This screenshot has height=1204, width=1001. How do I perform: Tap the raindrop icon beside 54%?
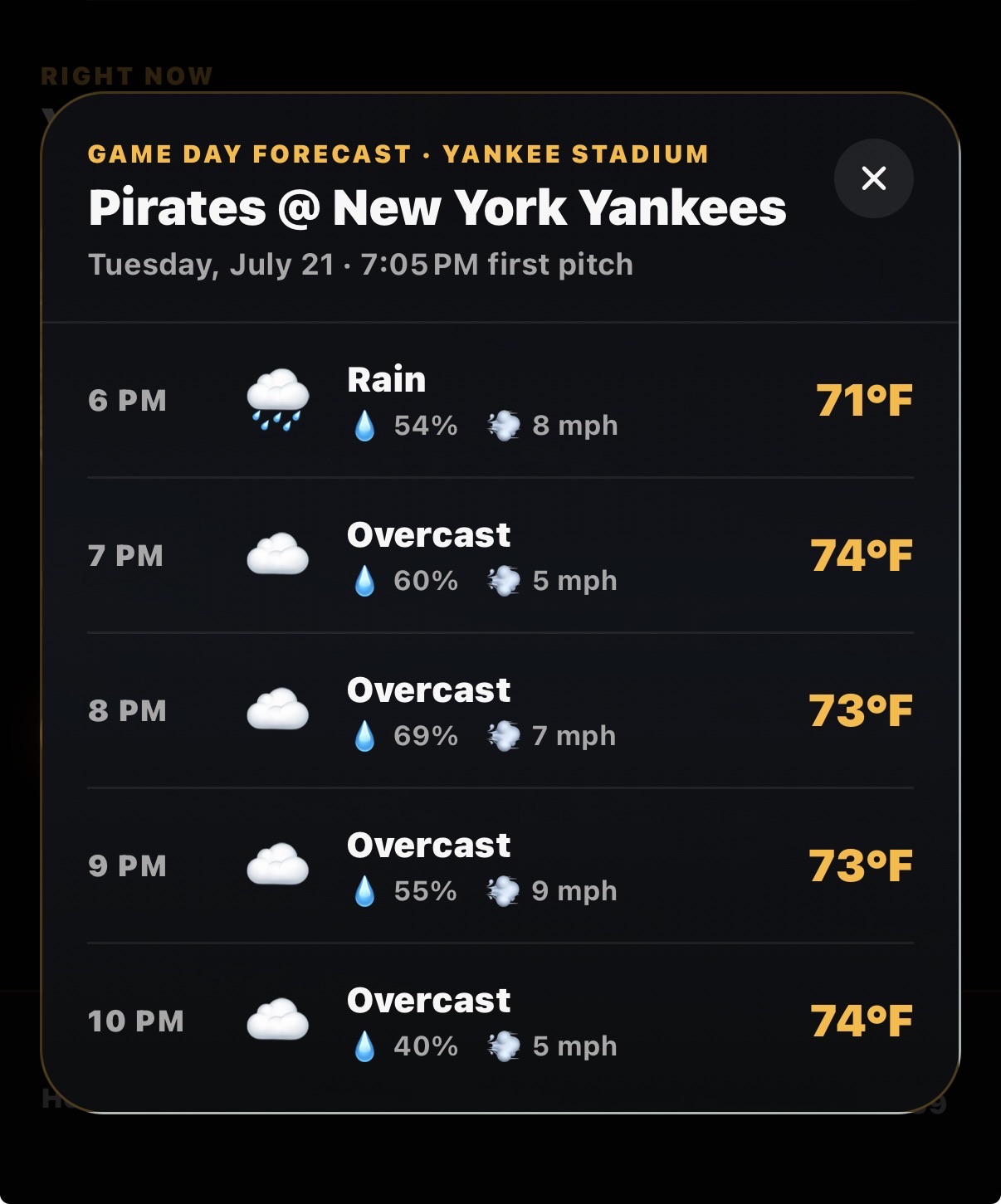coord(364,426)
